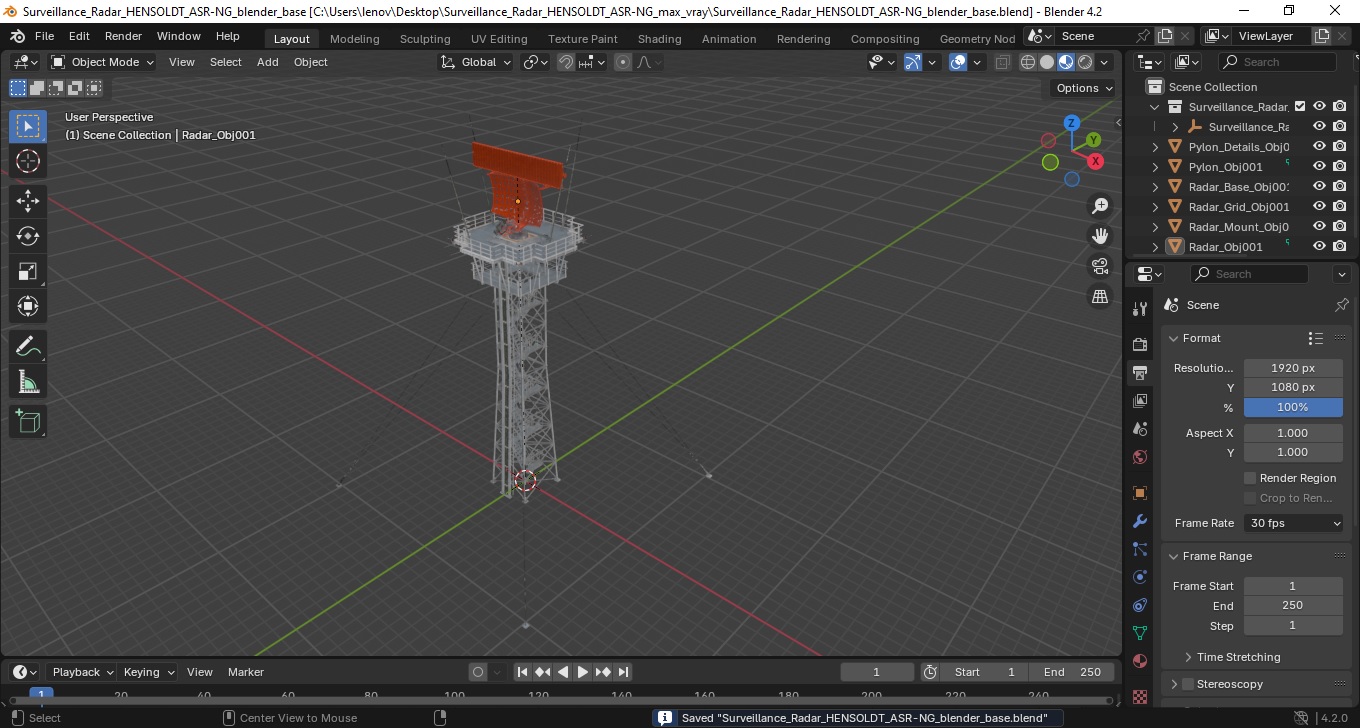The image size is (1360, 728).
Task: Expand the Time Stretching subpanel
Action: [x=1188, y=657]
